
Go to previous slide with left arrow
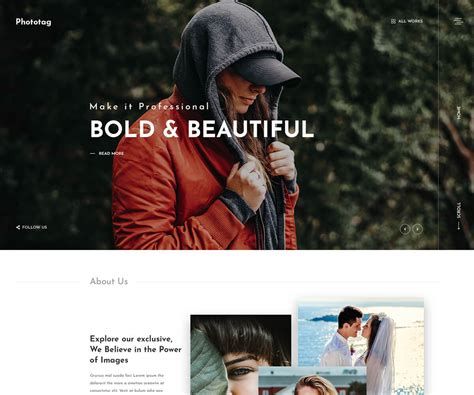point(405,229)
